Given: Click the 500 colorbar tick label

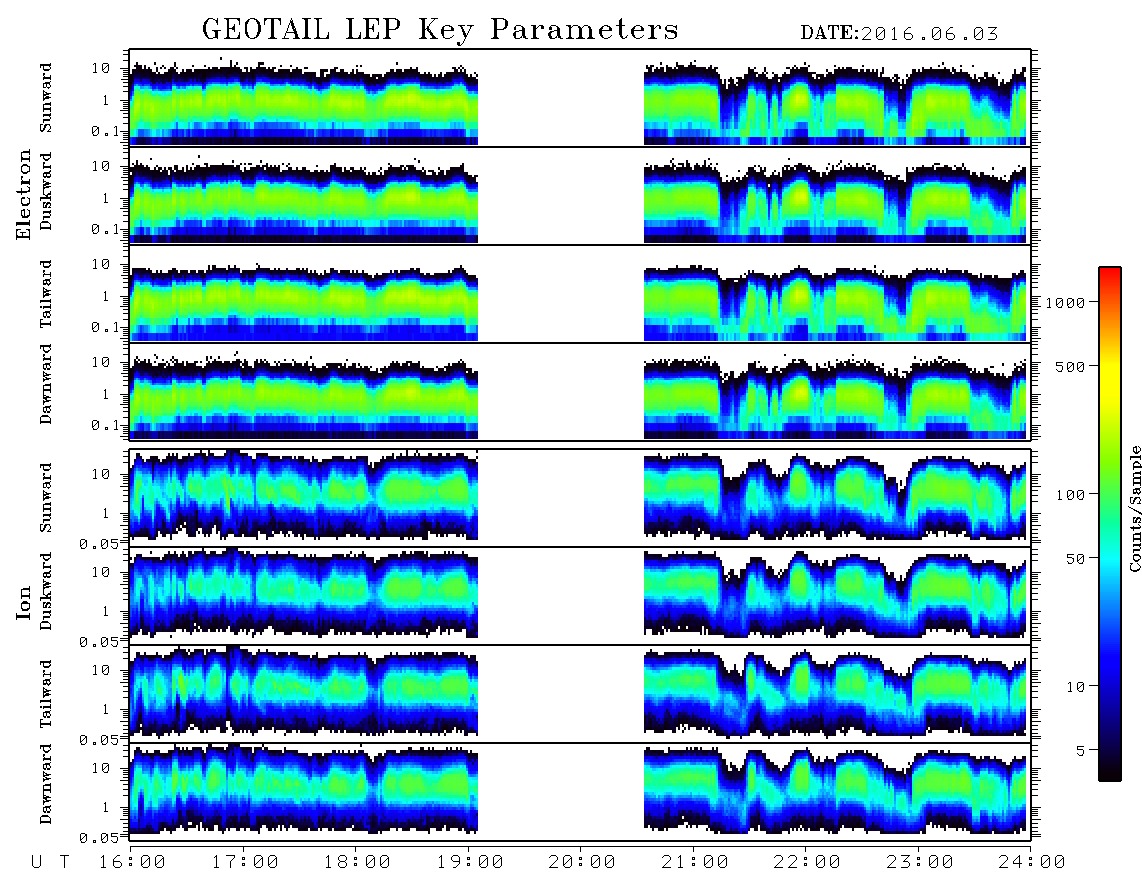Looking at the screenshot, I should [1070, 366].
